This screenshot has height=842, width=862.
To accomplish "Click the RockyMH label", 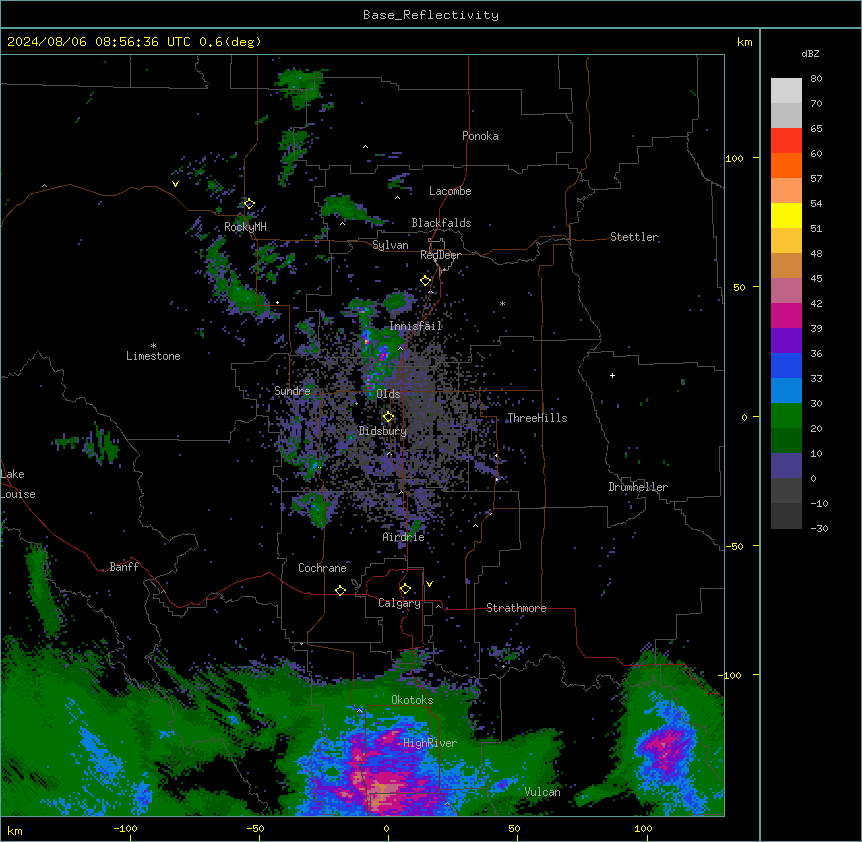I will [x=245, y=227].
